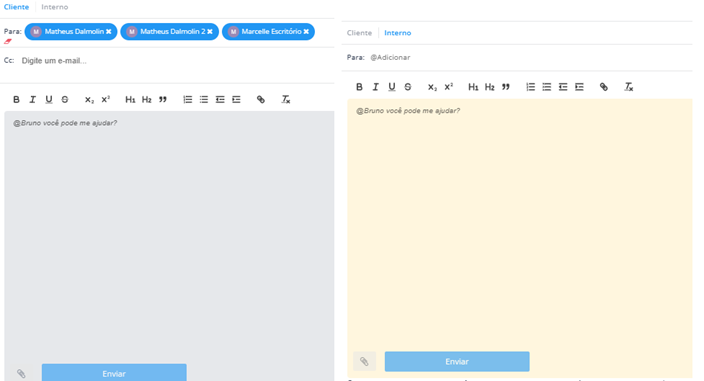Apply superscript in the right Interno editor

449,87
